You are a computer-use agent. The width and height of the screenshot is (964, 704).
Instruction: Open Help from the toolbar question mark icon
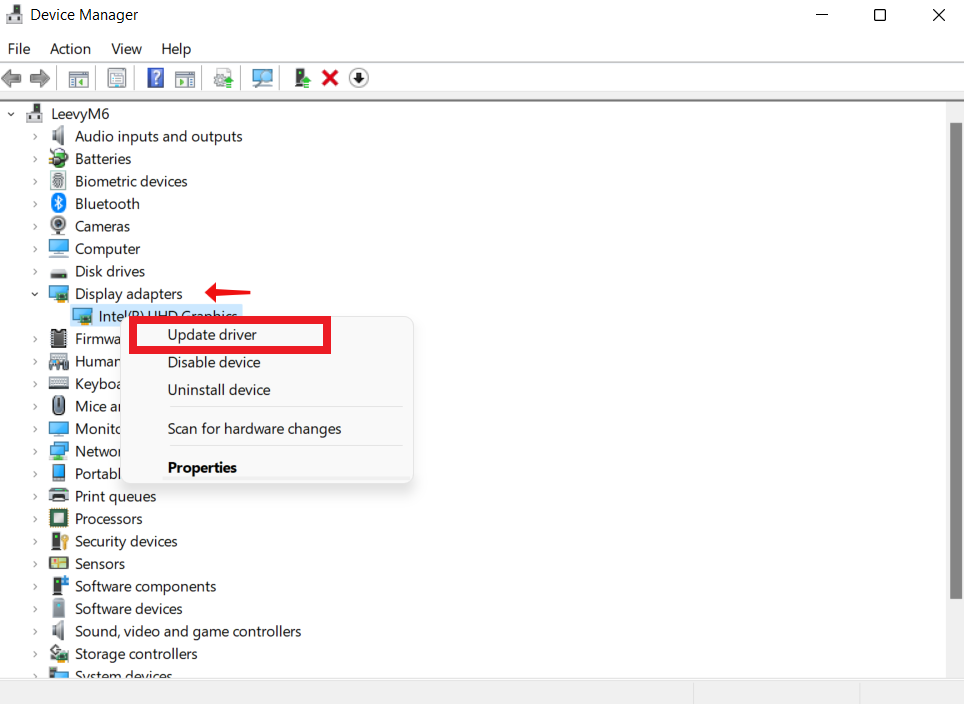[x=155, y=77]
